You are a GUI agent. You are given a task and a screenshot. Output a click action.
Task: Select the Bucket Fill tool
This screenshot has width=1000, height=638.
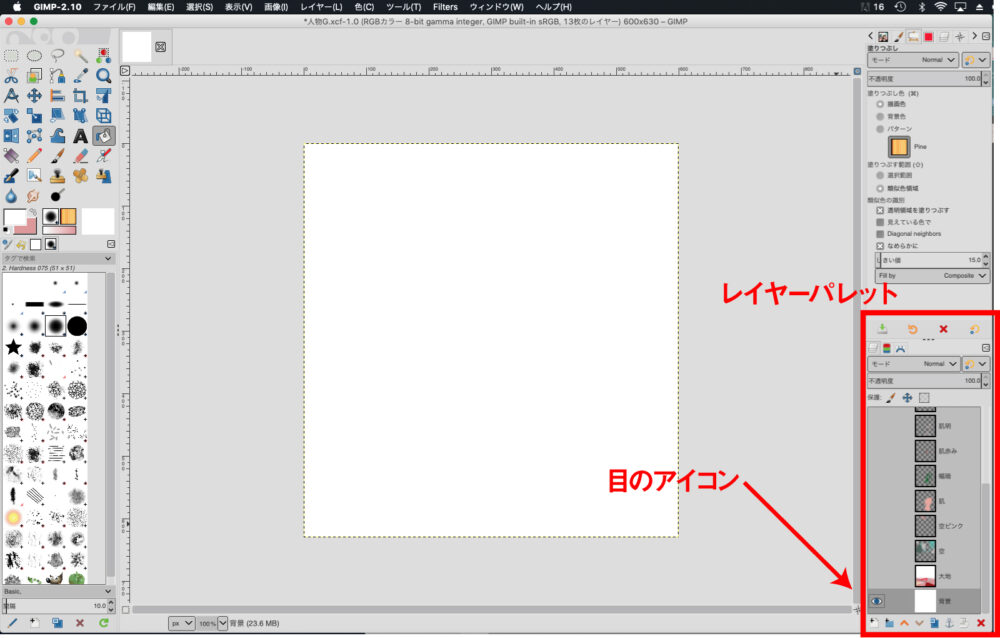[x=103, y=135]
